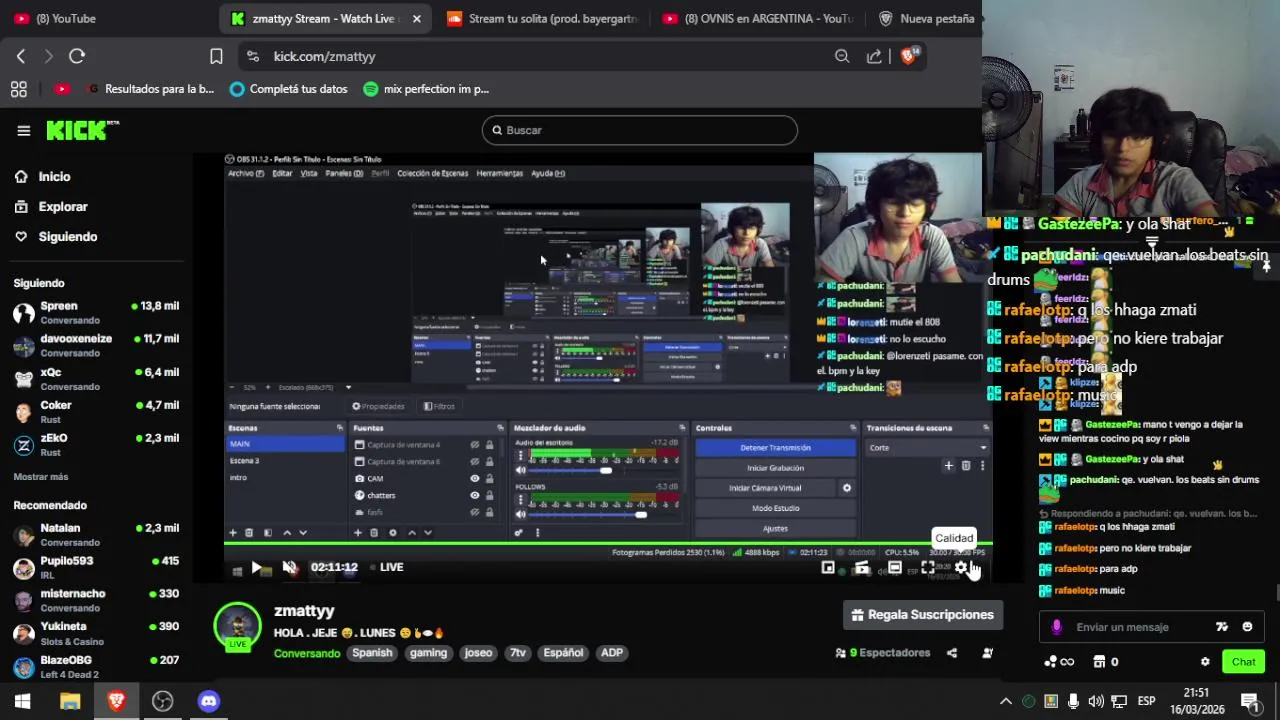Click the Regala Suscripciones button
The height and width of the screenshot is (720, 1280).
pos(923,615)
